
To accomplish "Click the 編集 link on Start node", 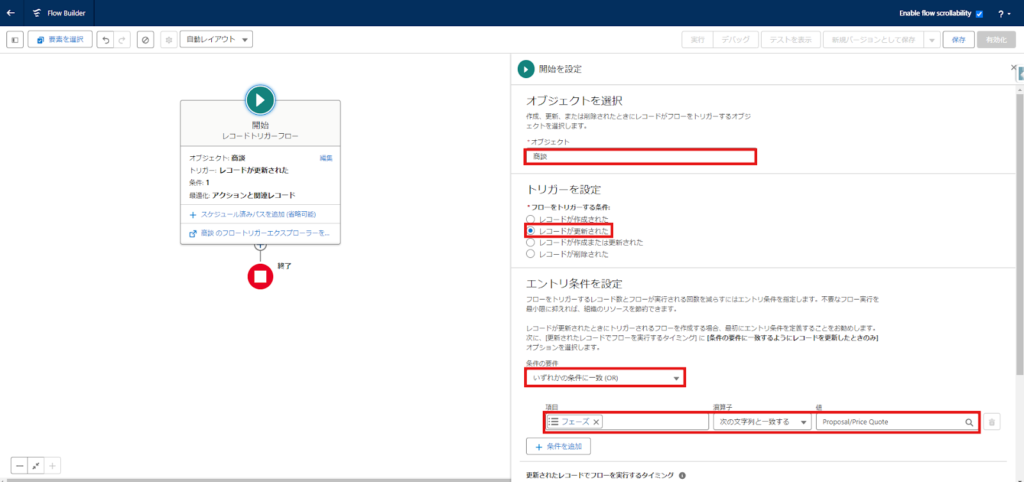I will coord(326,158).
